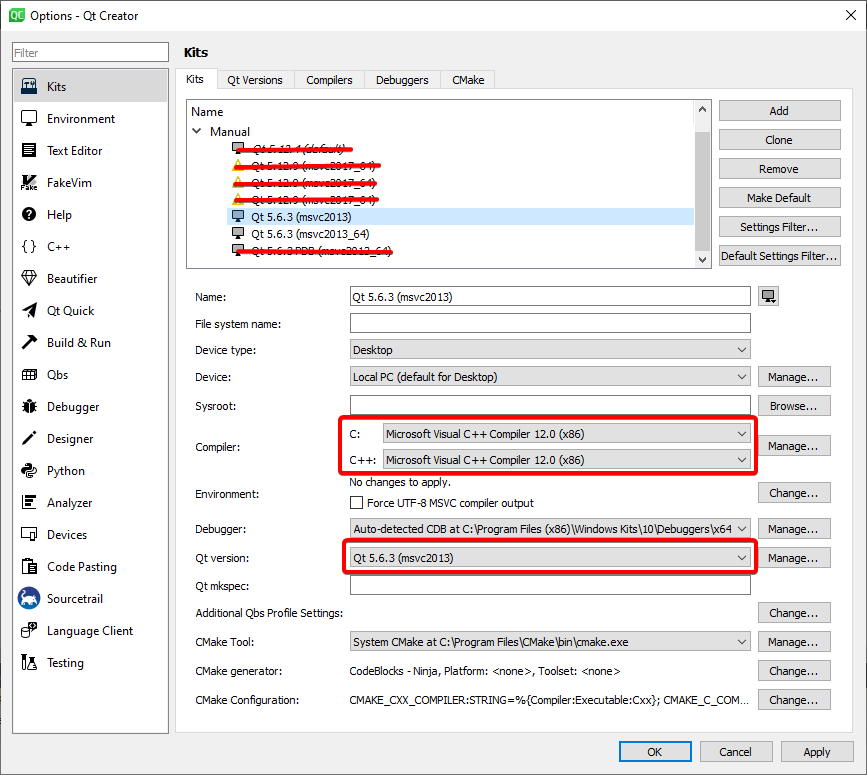Clone the selected kit
Screen dimensions: 867x775
tap(779, 139)
